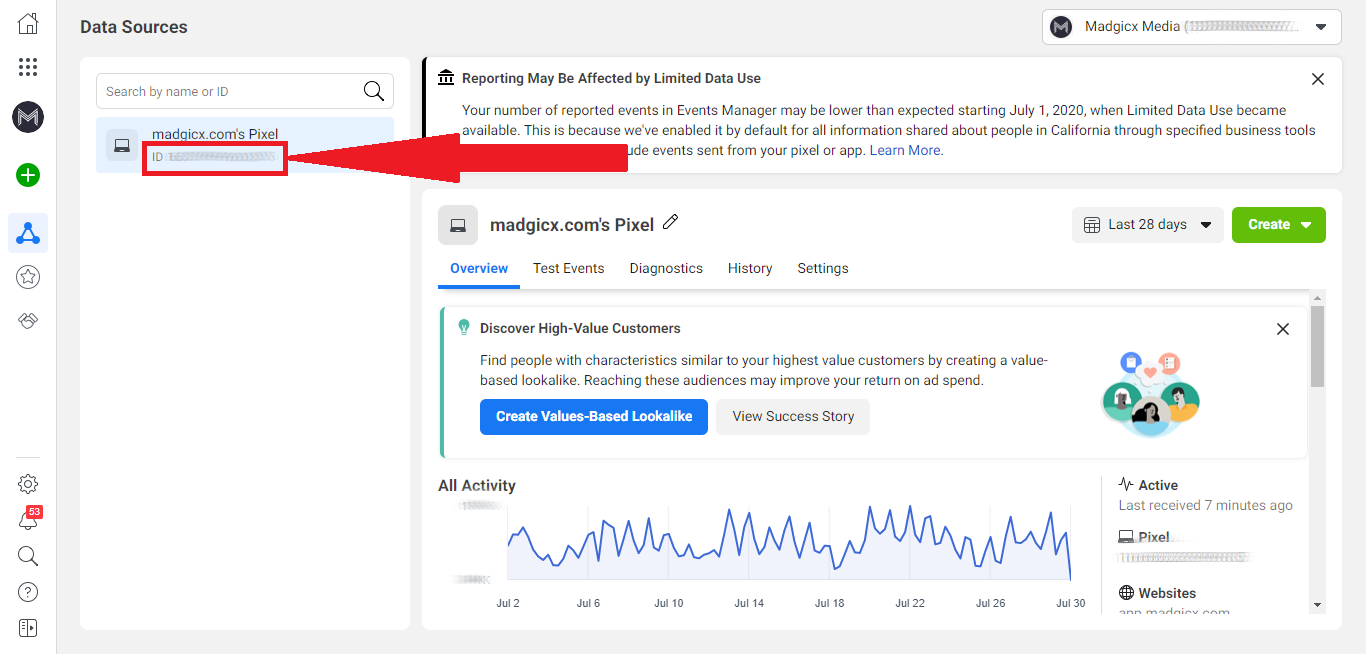The image size is (1366, 654).
Task: Switch to the Test Events tab
Action: coord(568,268)
